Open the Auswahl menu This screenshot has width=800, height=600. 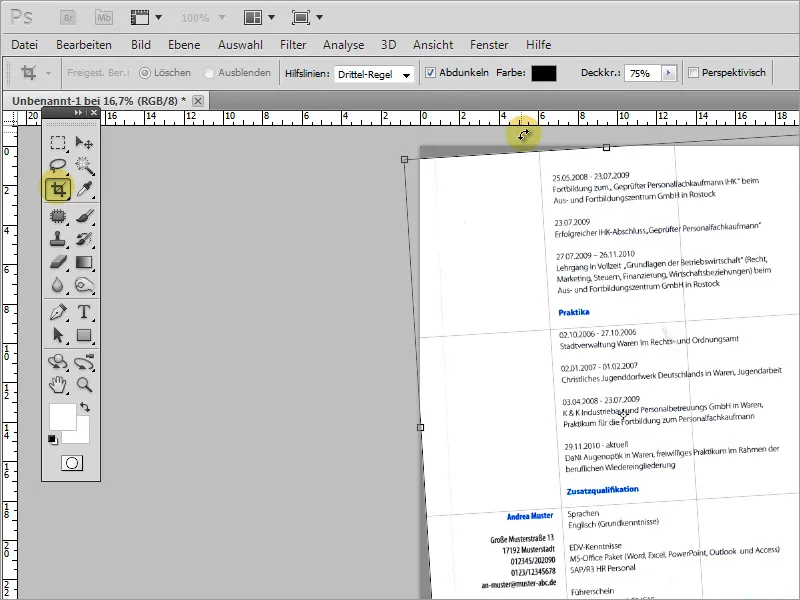[240, 45]
